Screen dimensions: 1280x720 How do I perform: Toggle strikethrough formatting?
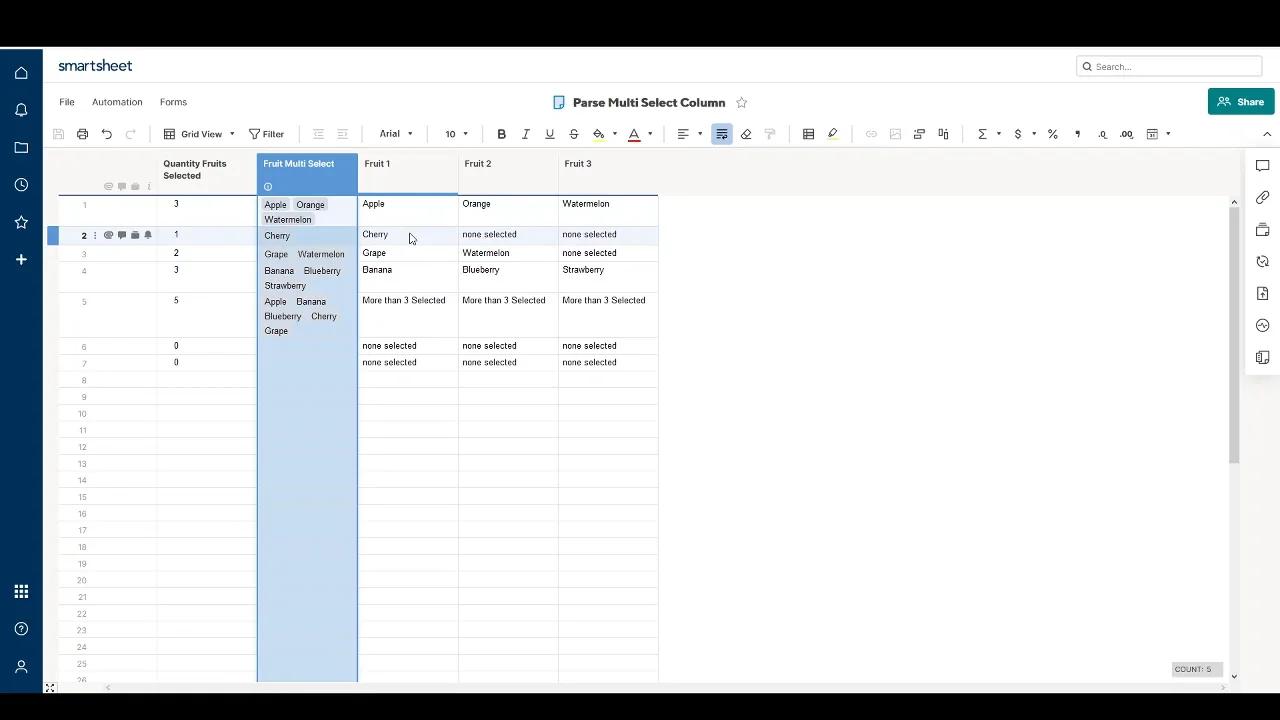tap(573, 133)
